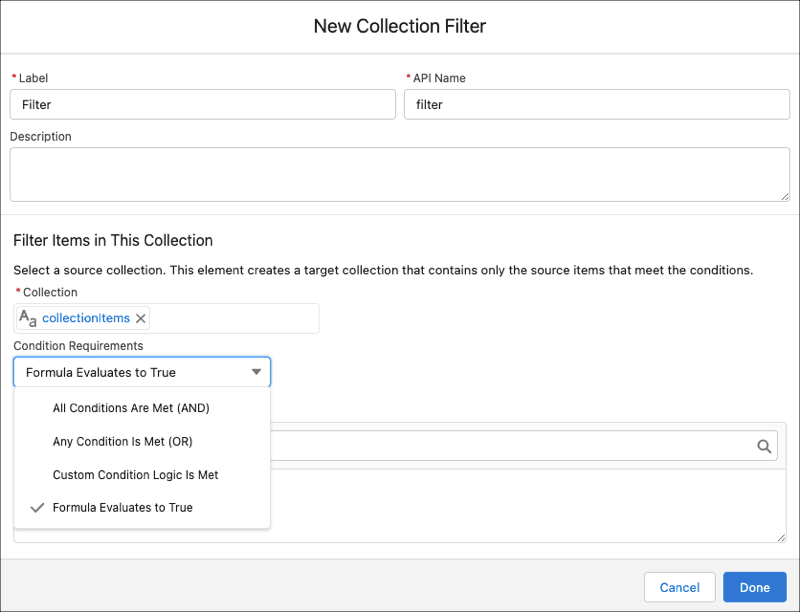Grab the Description textarea resize handle
800x612 pixels.
pyautogui.click(x=785, y=196)
